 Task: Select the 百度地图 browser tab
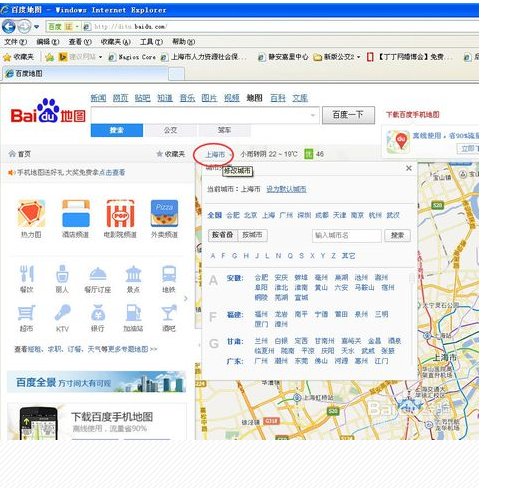[85, 73]
